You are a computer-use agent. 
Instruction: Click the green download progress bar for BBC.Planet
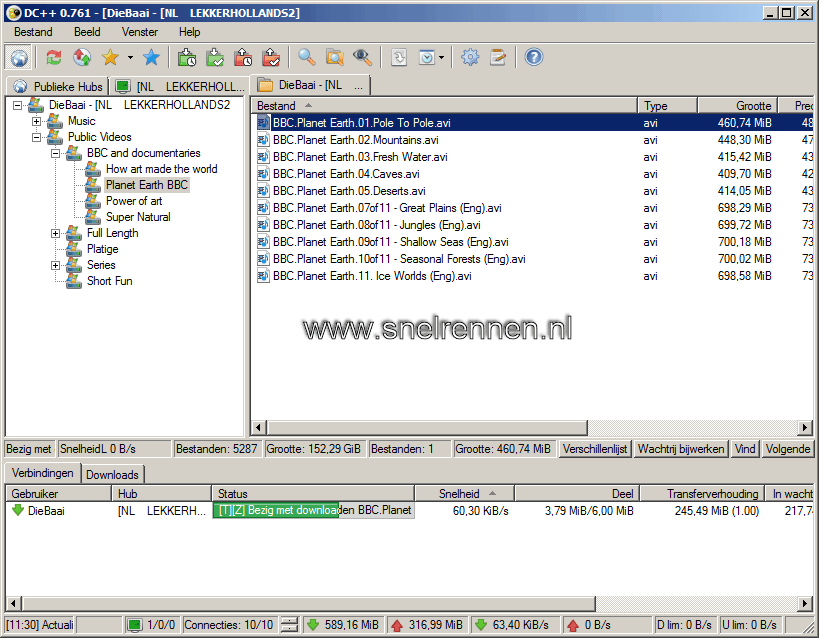tap(313, 511)
